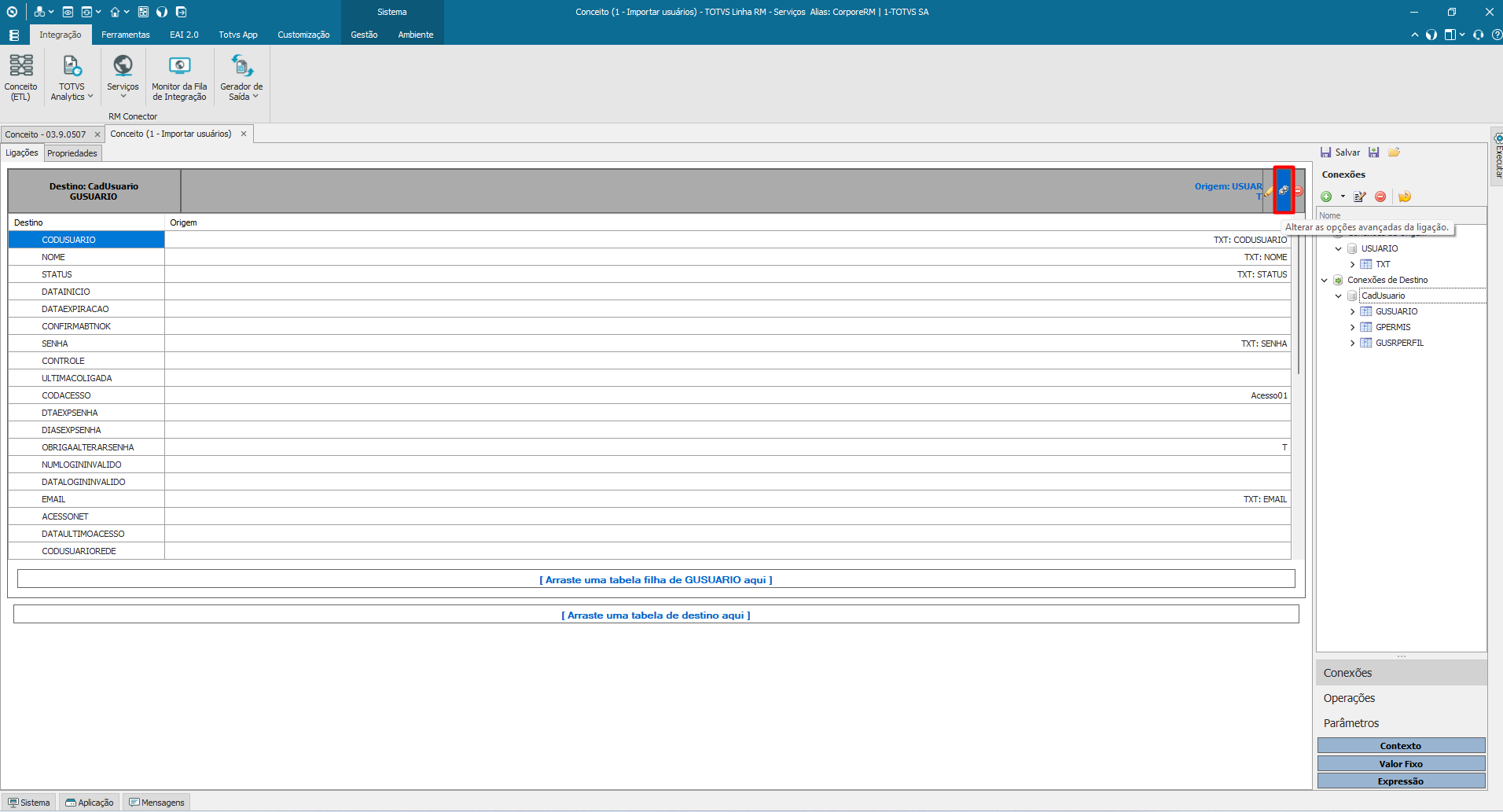Open advanced link options chain icon
This screenshot has height=812, width=1503.
[1284, 190]
